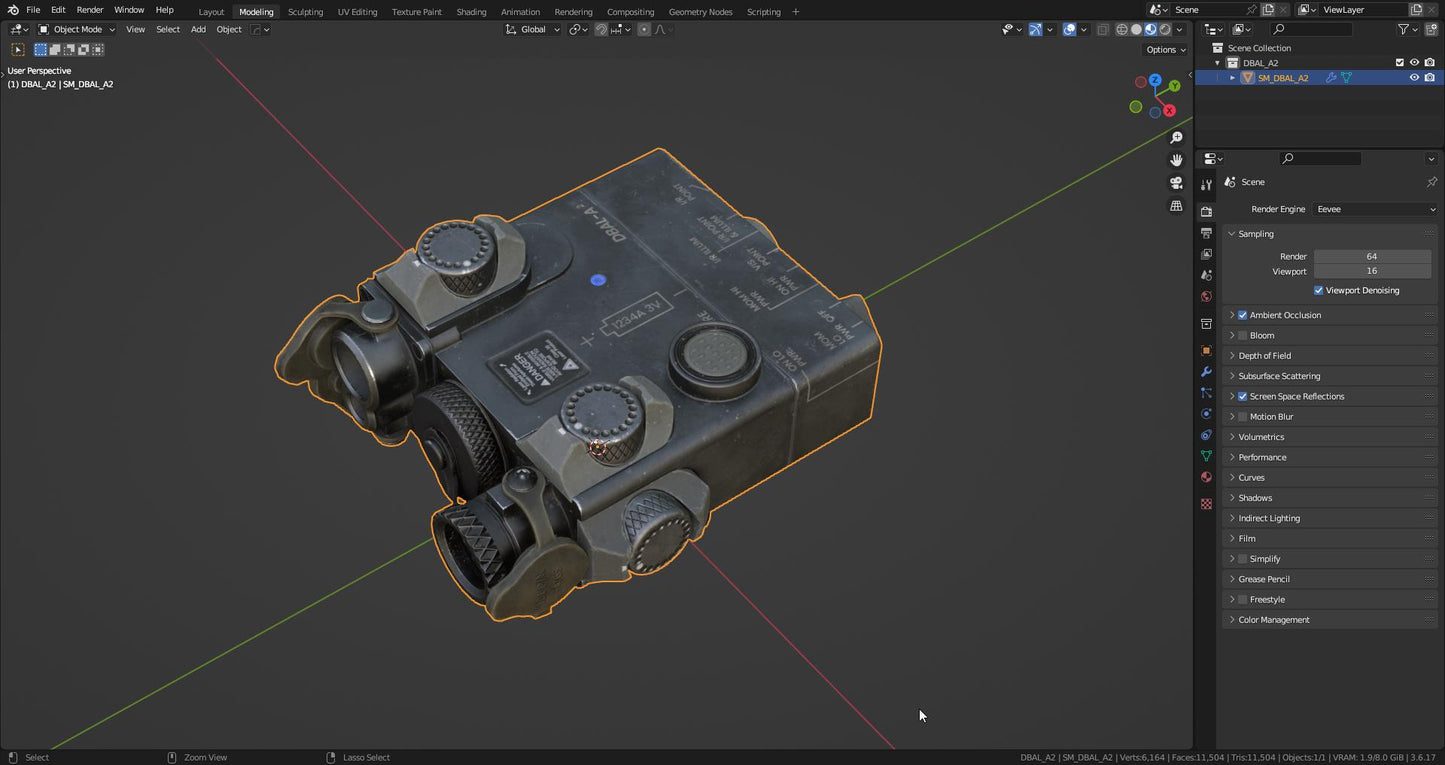Uncheck Viewport Denoising
Image resolution: width=1445 pixels, height=765 pixels.
click(x=1319, y=291)
